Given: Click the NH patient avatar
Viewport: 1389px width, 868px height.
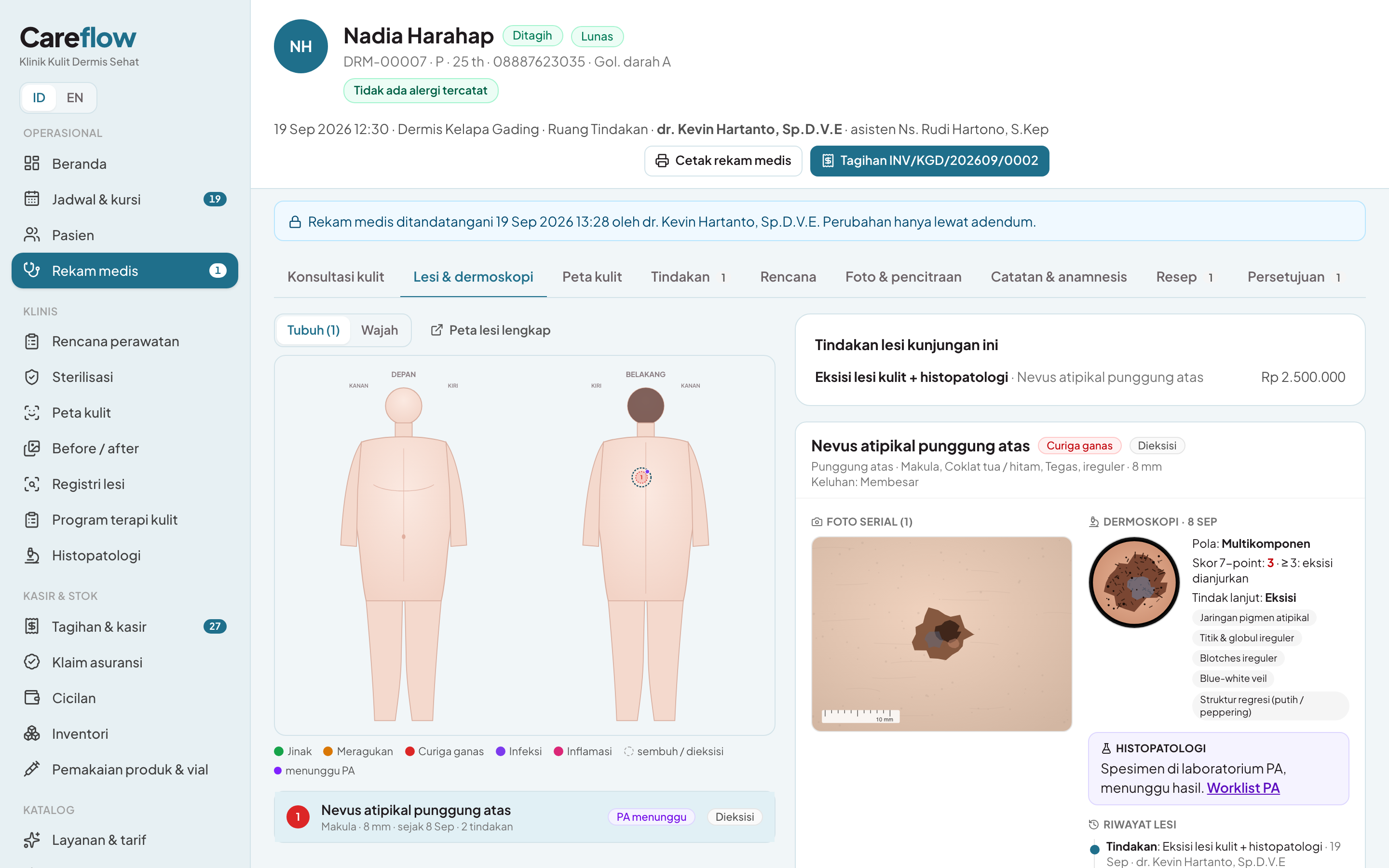Looking at the screenshot, I should pyautogui.click(x=301, y=46).
